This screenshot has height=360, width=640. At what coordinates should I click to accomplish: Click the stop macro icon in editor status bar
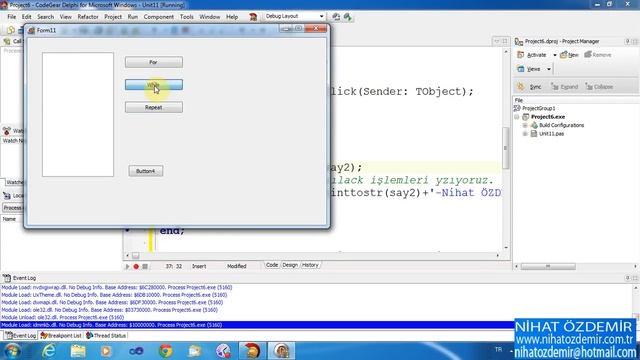[x=145, y=267]
